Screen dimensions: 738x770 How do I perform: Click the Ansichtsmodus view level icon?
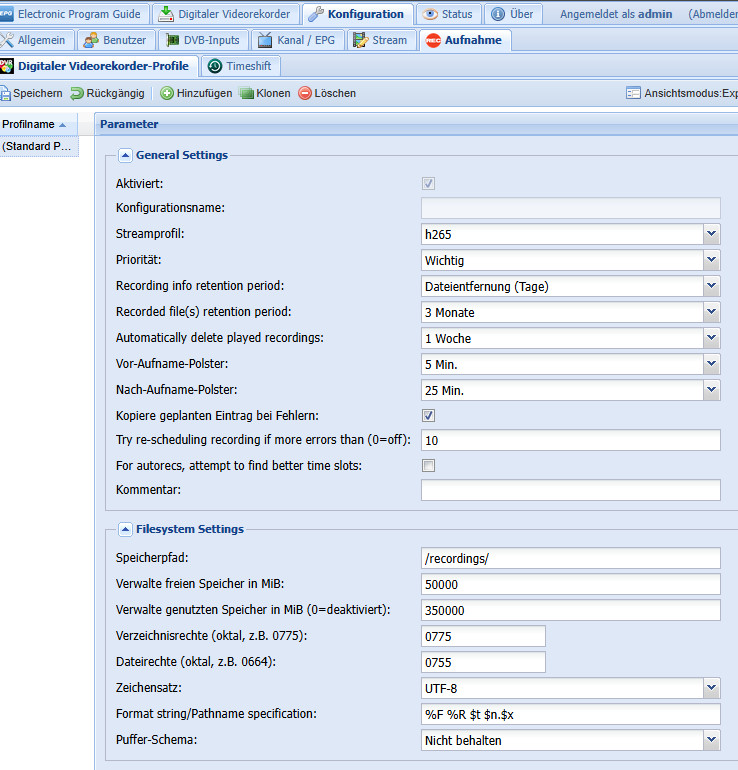tap(633, 93)
